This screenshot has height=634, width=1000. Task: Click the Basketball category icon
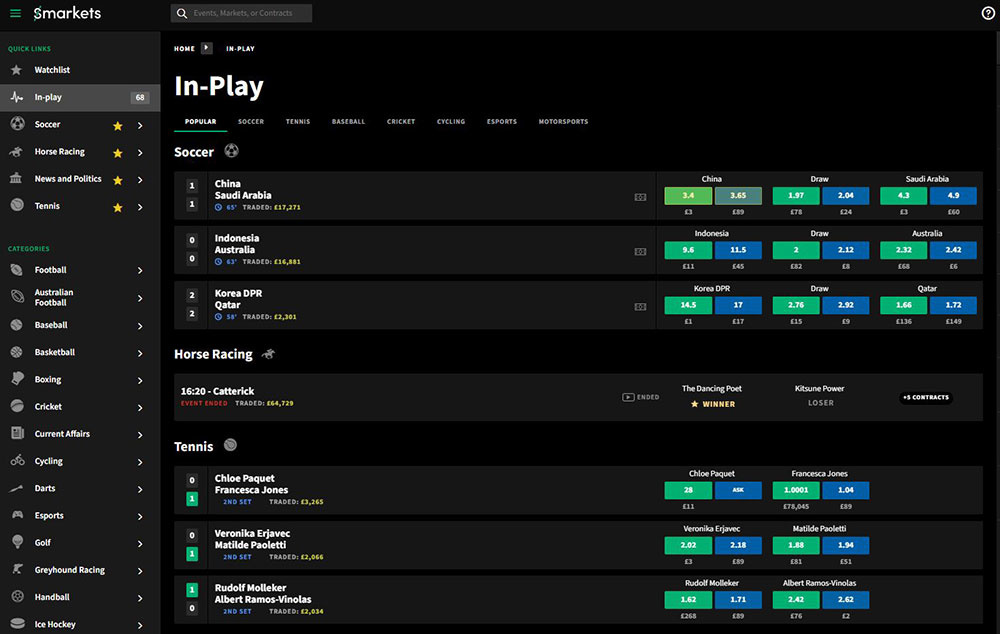pos(17,352)
